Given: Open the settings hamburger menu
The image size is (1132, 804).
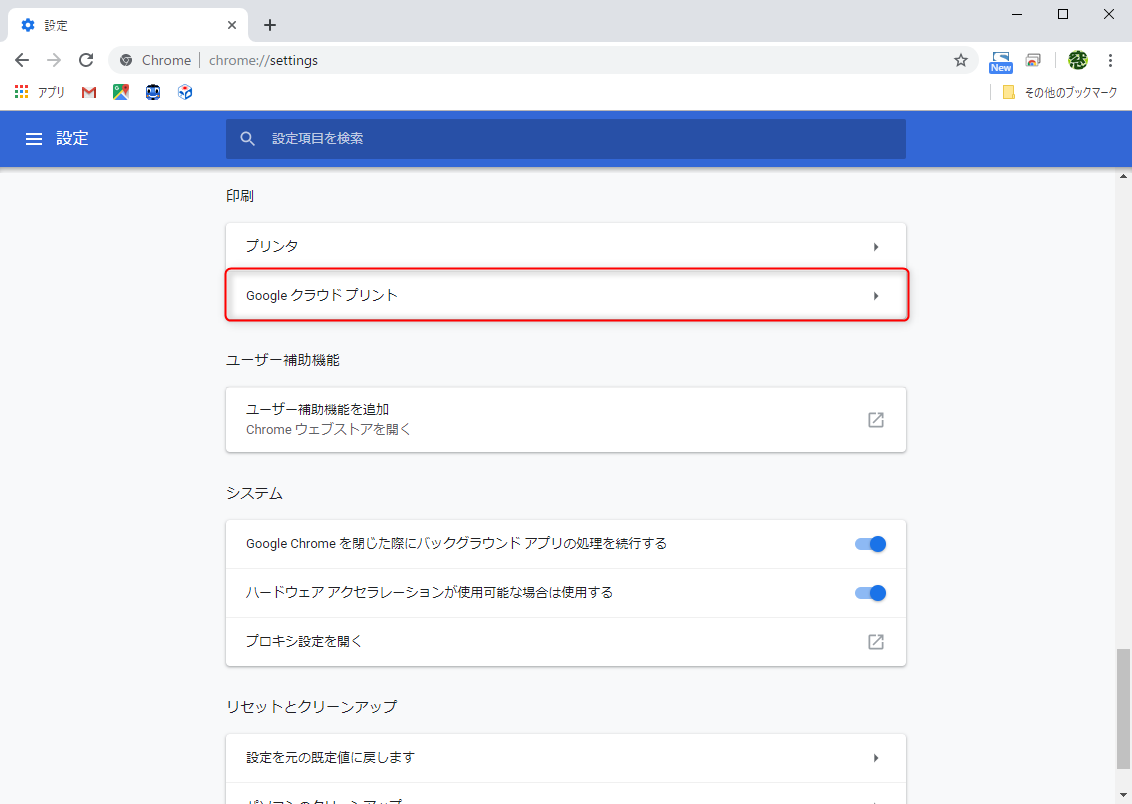Looking at the screenshot, I should [x=35, y=139].
